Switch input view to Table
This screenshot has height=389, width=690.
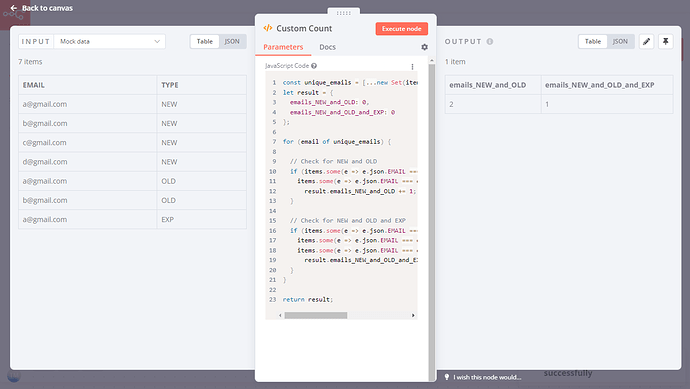click(205, 41)
